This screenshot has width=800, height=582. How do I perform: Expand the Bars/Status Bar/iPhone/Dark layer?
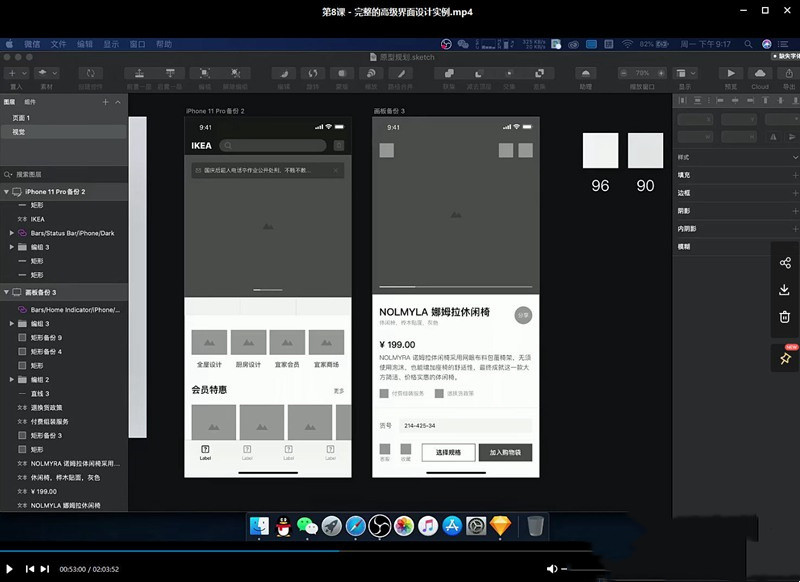[x=11, y=233]
